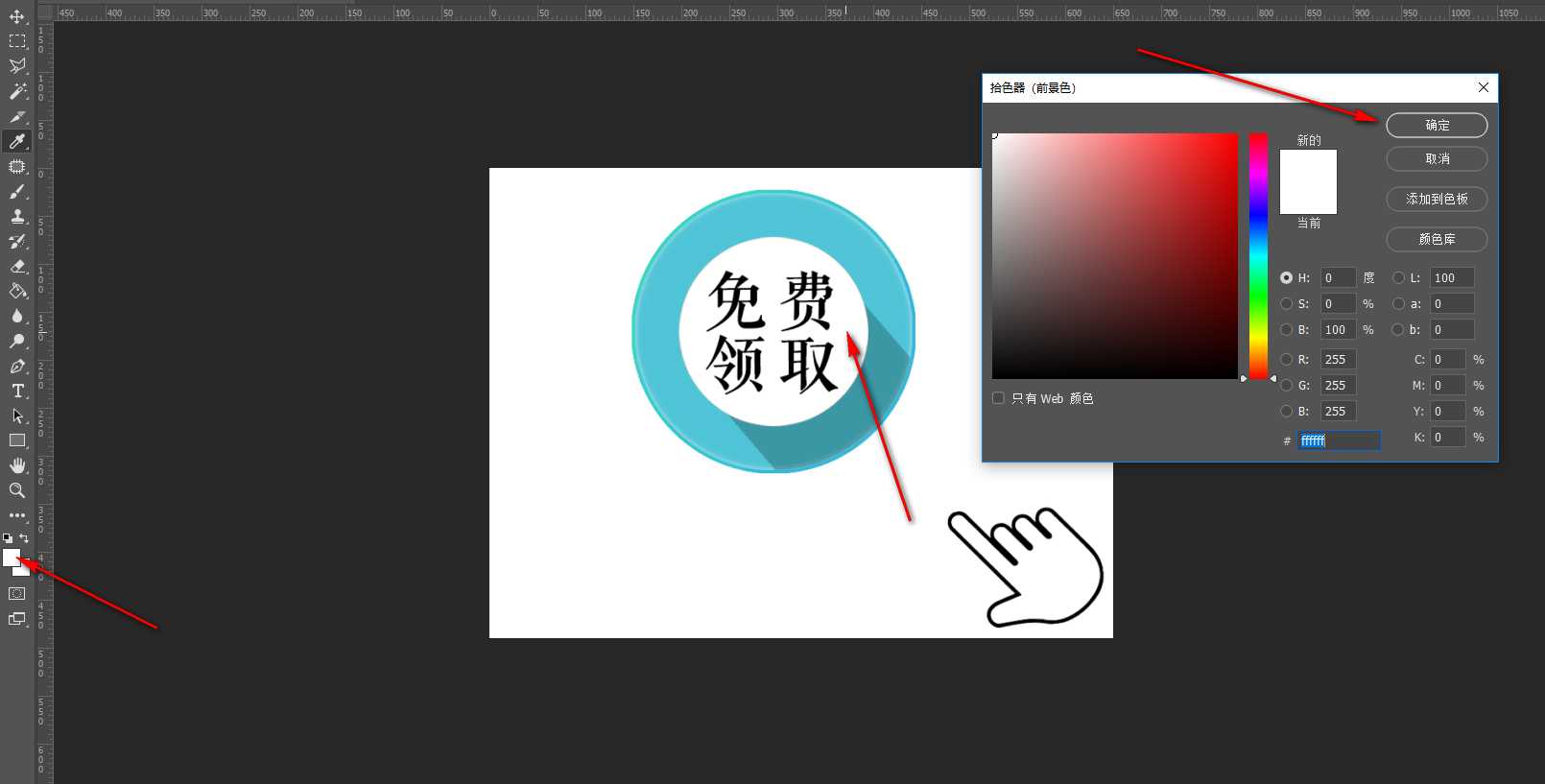Select the Zoom tool

click(17, 490)
